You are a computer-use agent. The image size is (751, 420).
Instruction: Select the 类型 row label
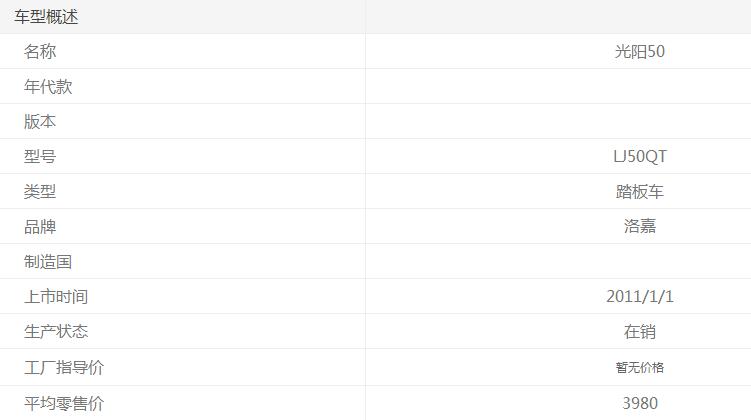coord(40,192)
